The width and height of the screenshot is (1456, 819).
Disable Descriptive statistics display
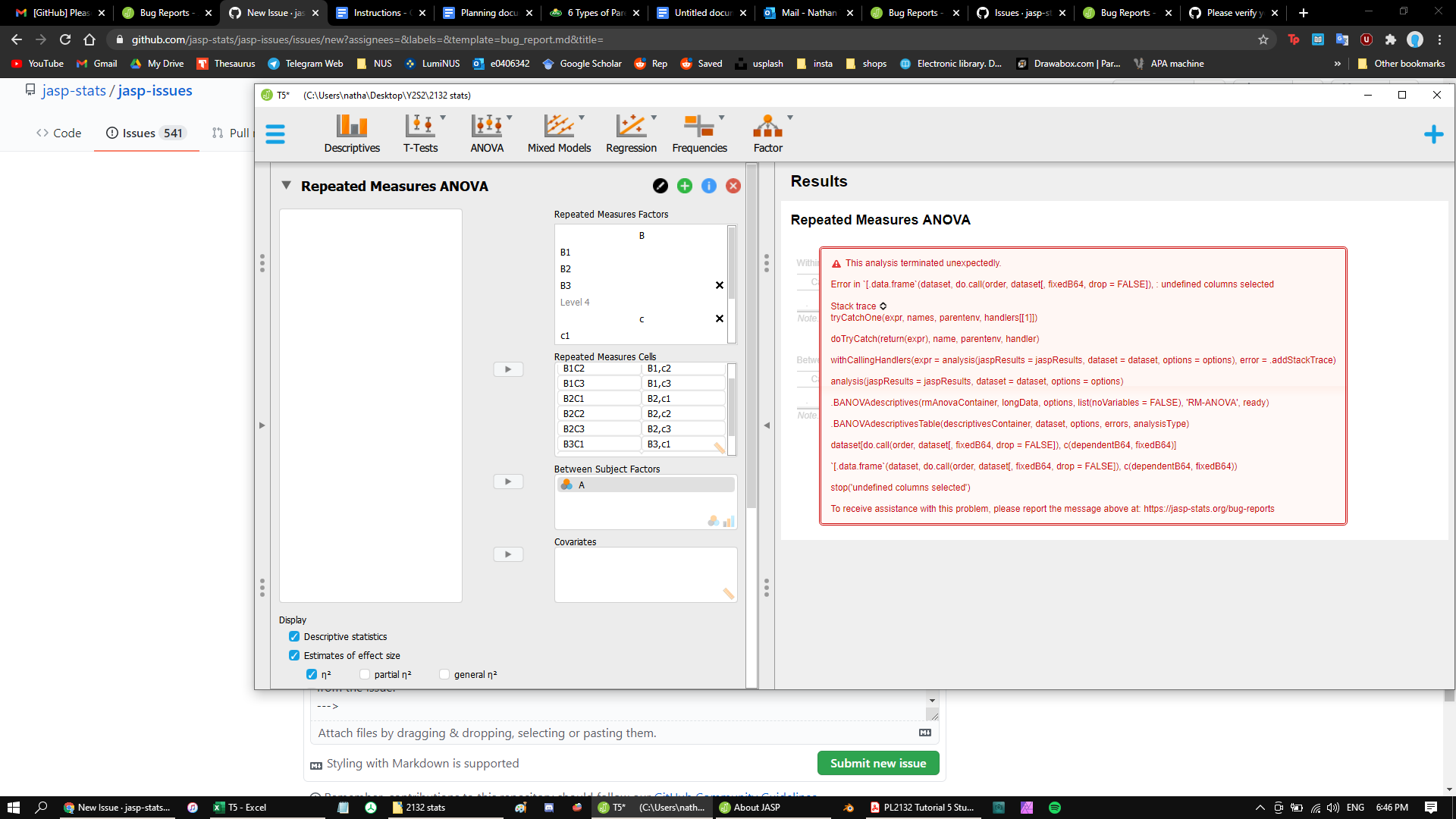click(295, 636)
